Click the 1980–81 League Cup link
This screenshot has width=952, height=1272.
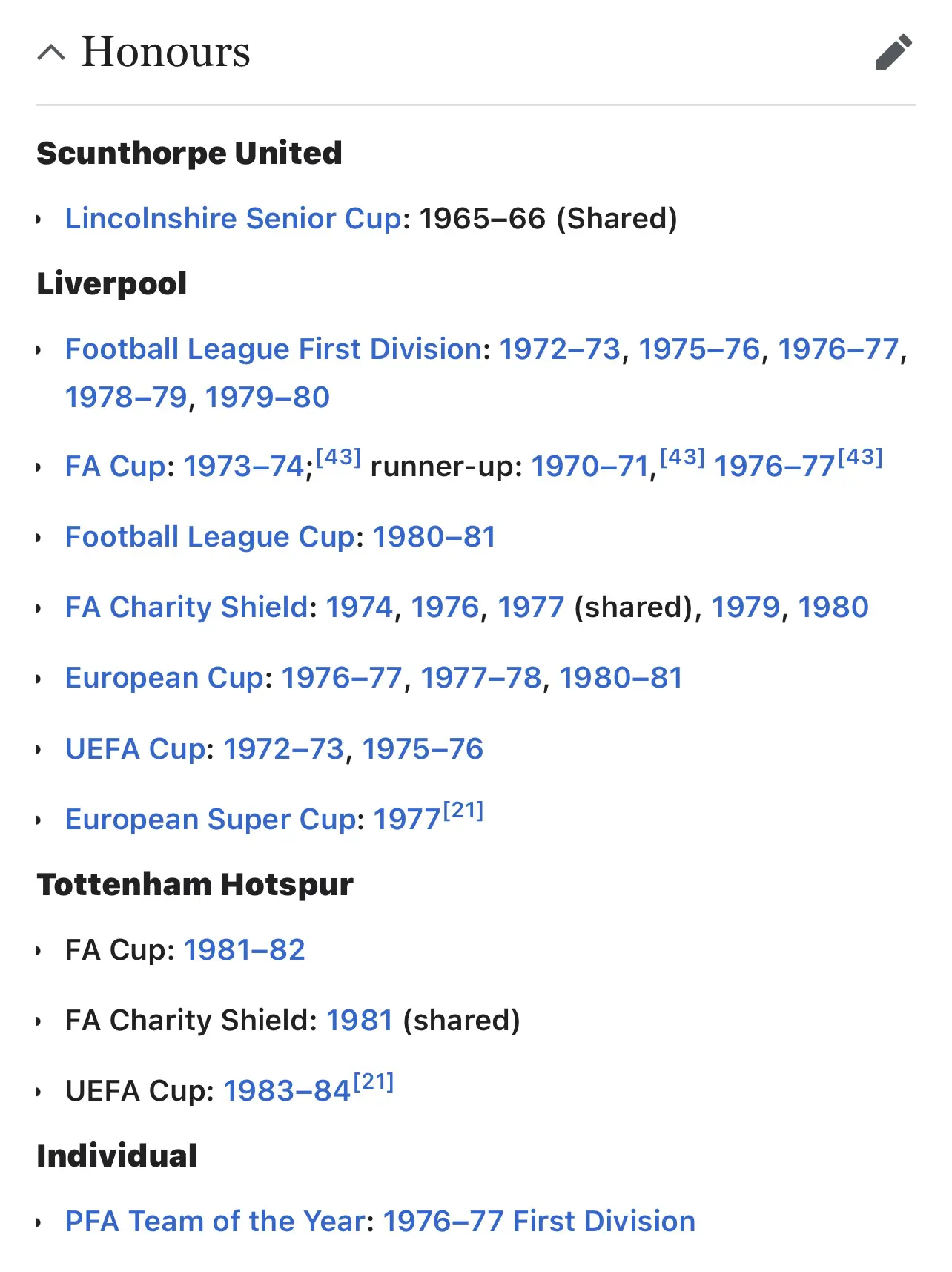point(434,537)
